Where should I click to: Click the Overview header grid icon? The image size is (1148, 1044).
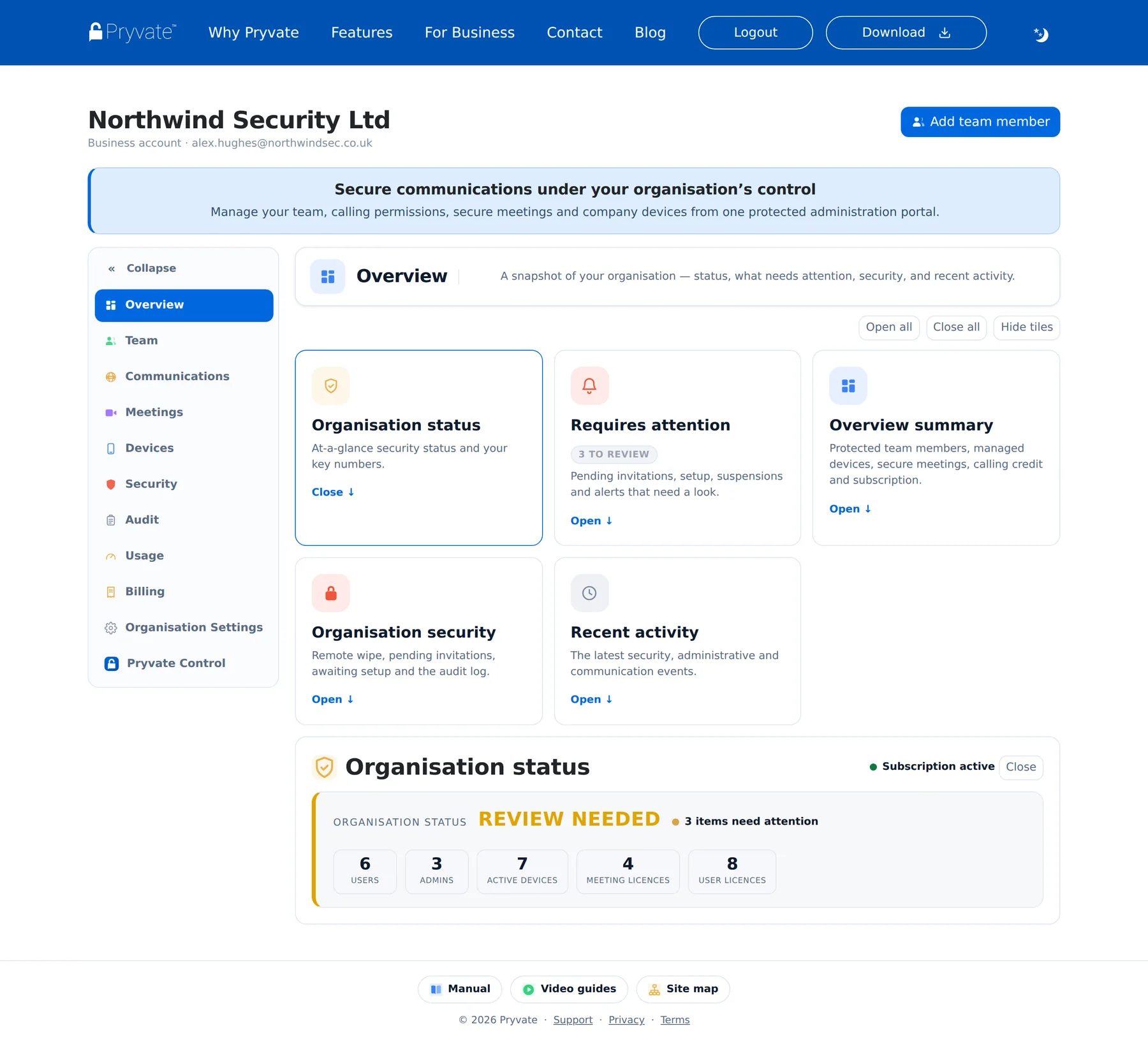pyautogui.click(x=328, y=276)
